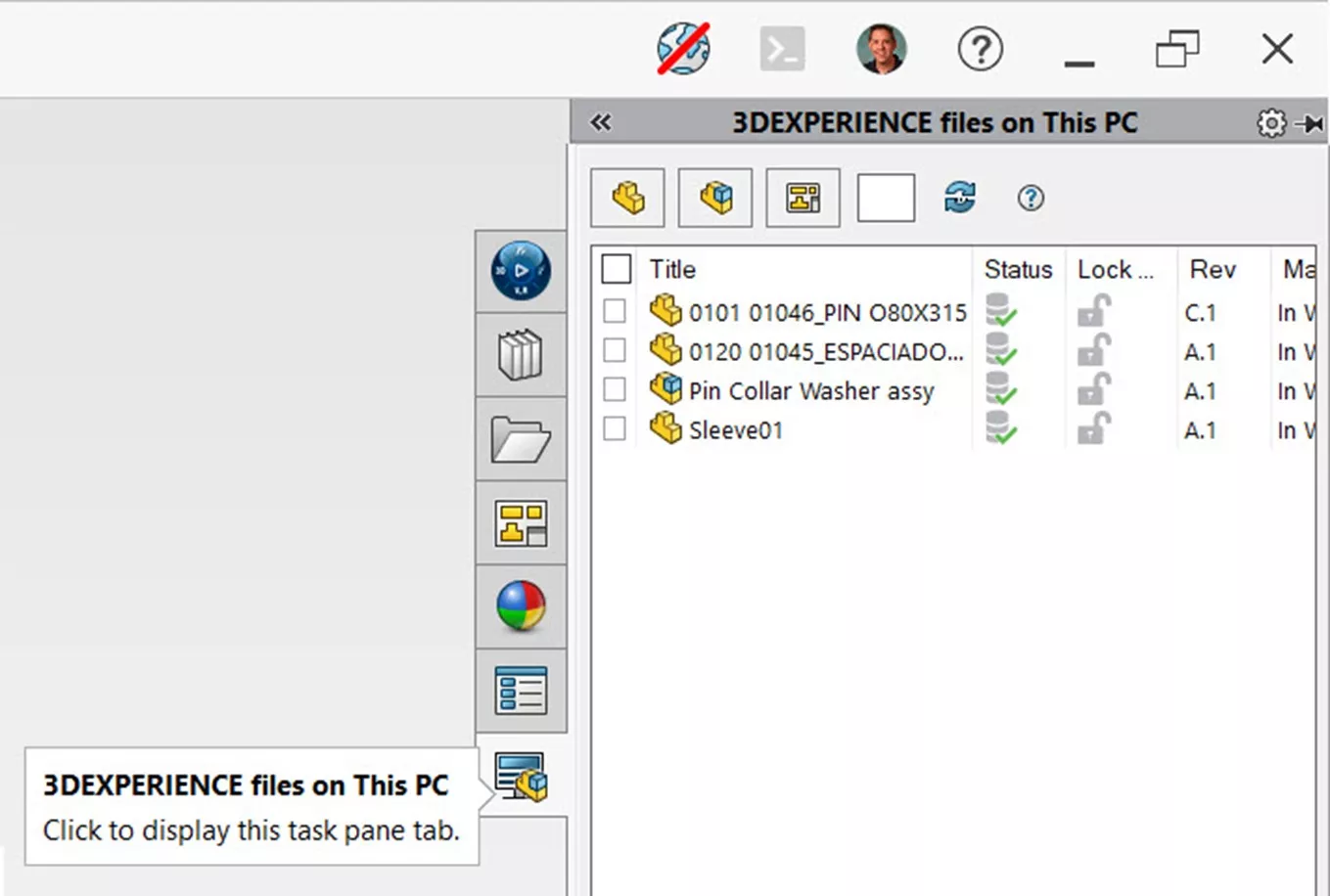The image size is (1330, 896).
Task: Open the View Palette task pane tab
Action: click(x=521, y=523)
